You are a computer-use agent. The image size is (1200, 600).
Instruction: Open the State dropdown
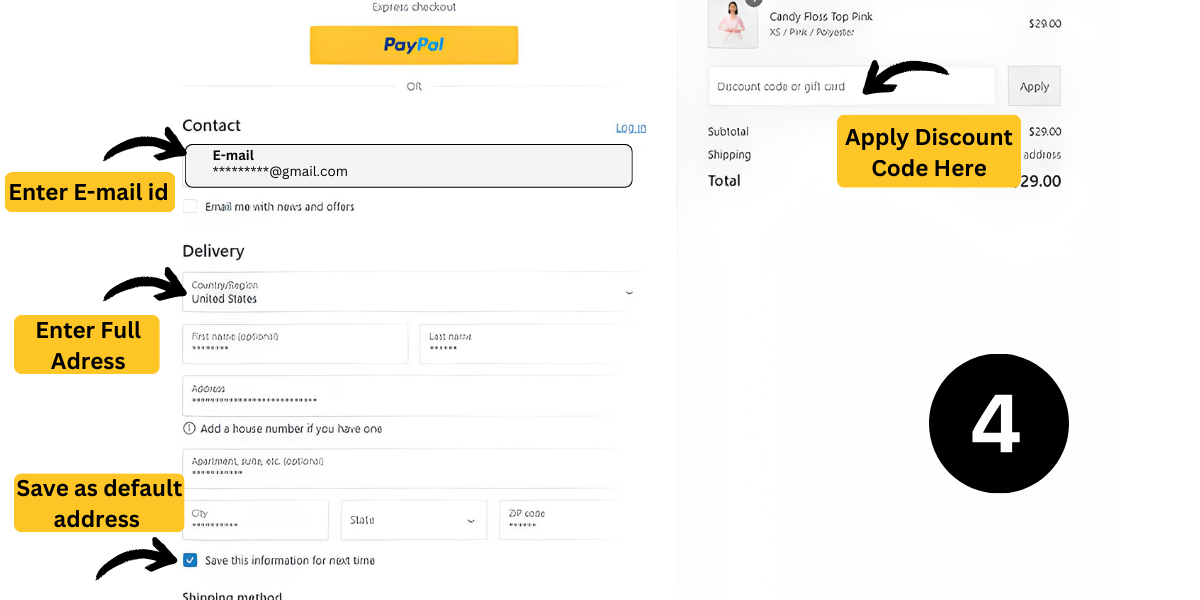413,520
